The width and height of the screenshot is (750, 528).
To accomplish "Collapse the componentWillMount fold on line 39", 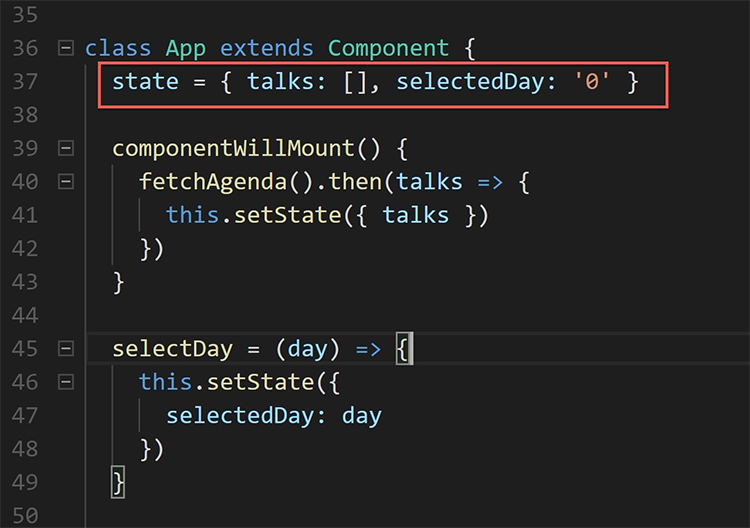I will point(66,148).
